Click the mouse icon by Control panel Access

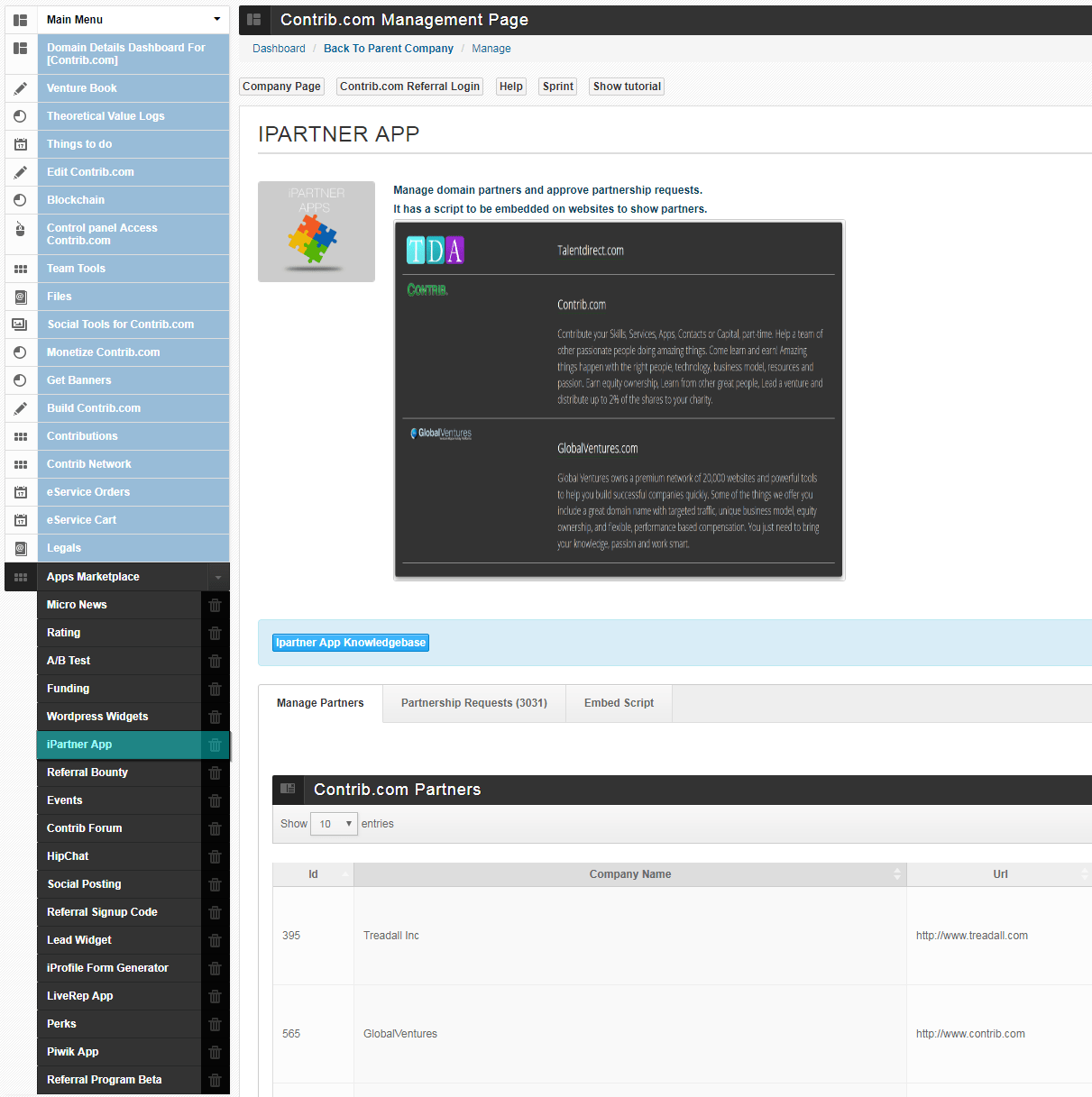tap(20, 230)
